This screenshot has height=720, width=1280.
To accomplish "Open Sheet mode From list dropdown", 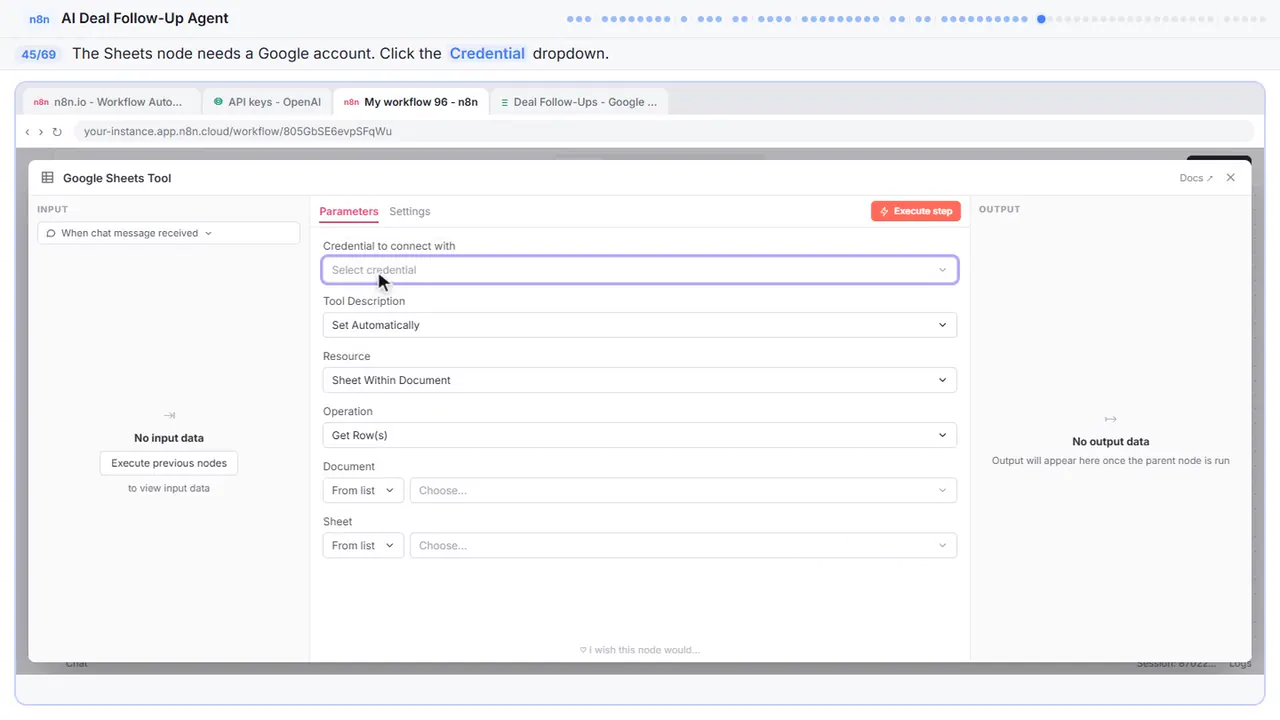I will (363, 545).
